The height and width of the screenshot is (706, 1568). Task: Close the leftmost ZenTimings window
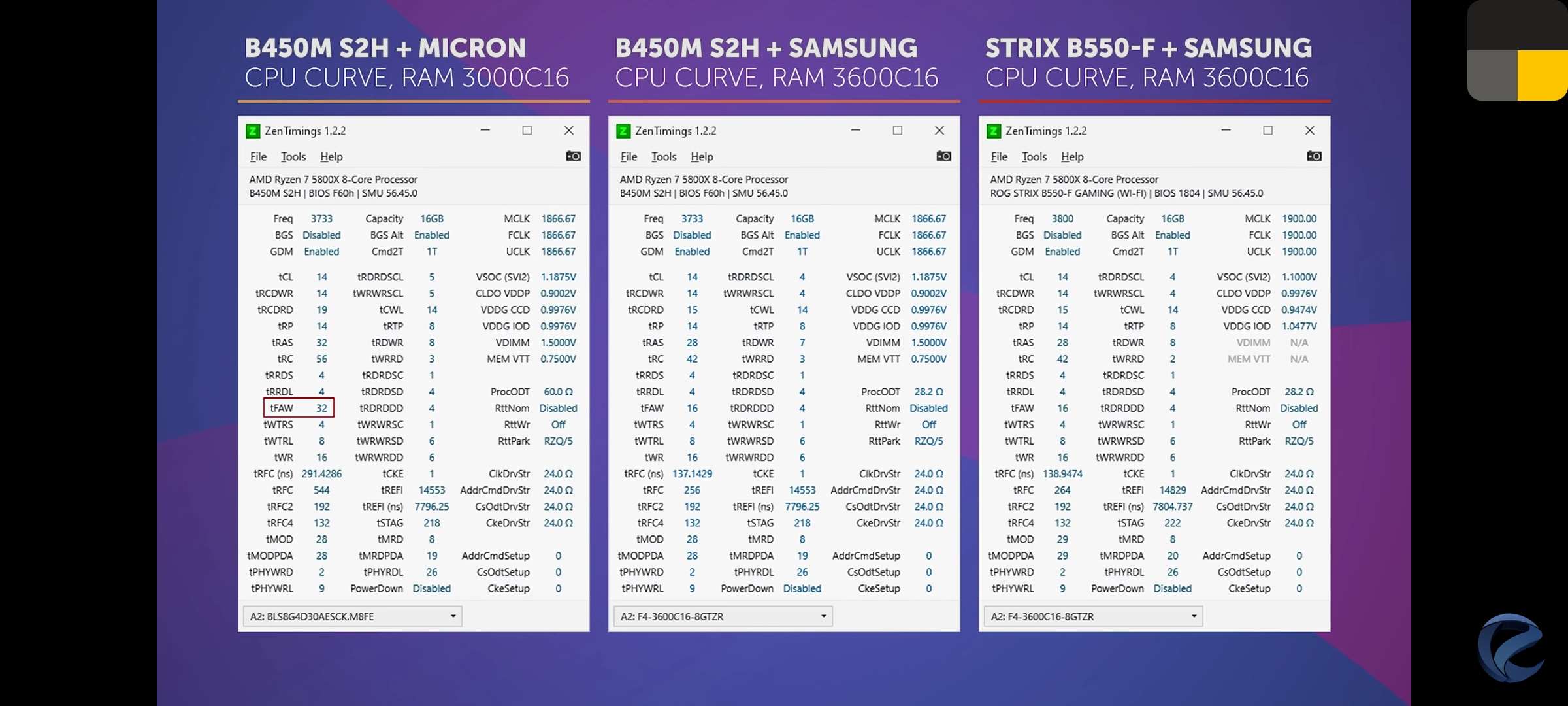(569, 130)
